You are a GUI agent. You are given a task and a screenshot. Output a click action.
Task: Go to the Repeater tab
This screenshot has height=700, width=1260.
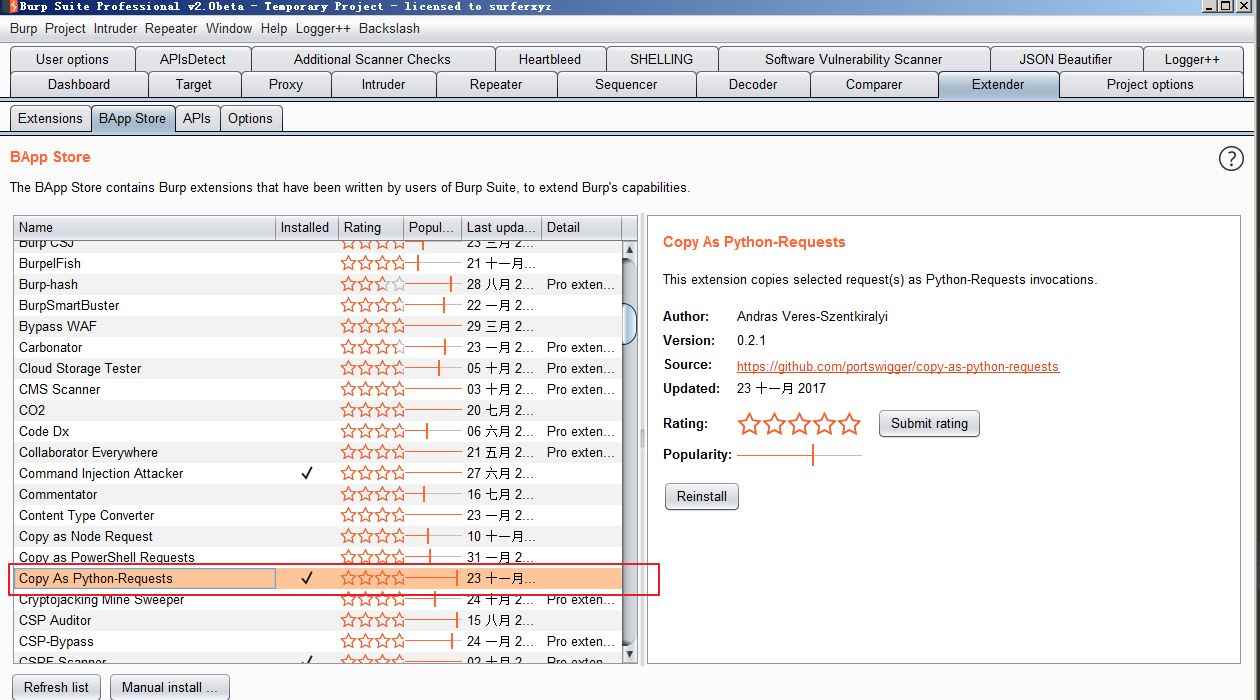496,85
